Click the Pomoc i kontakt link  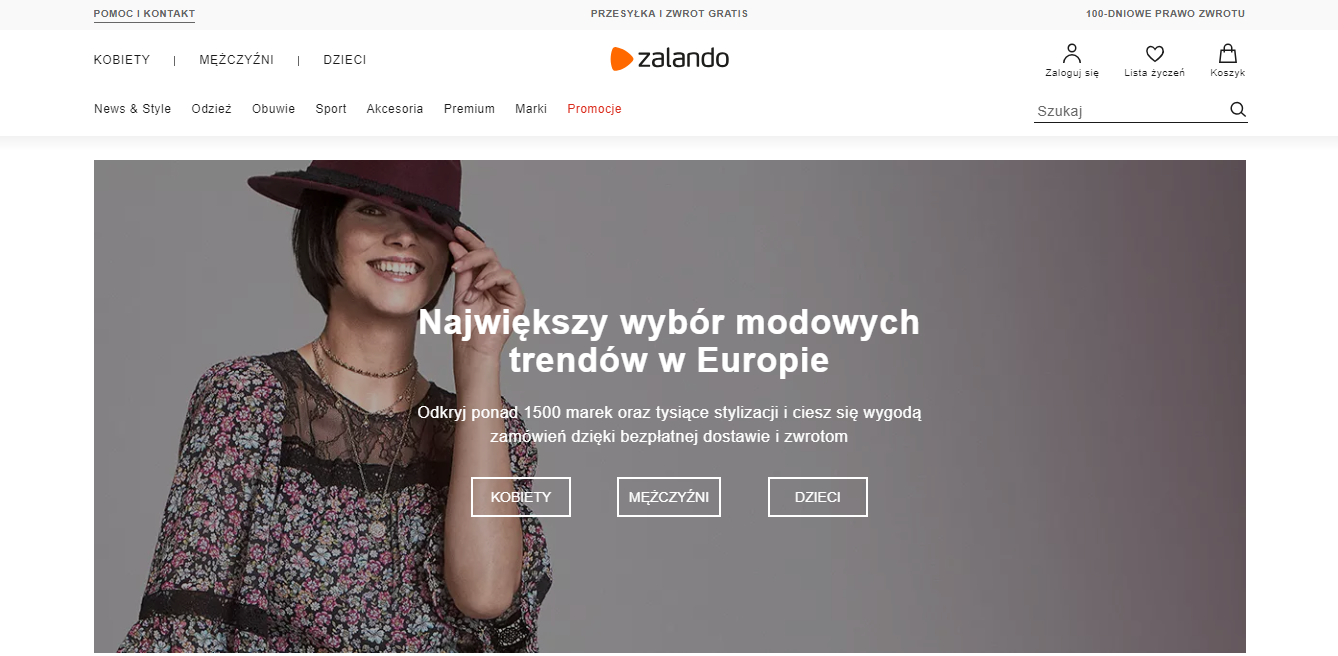click(x=144, y=14)
